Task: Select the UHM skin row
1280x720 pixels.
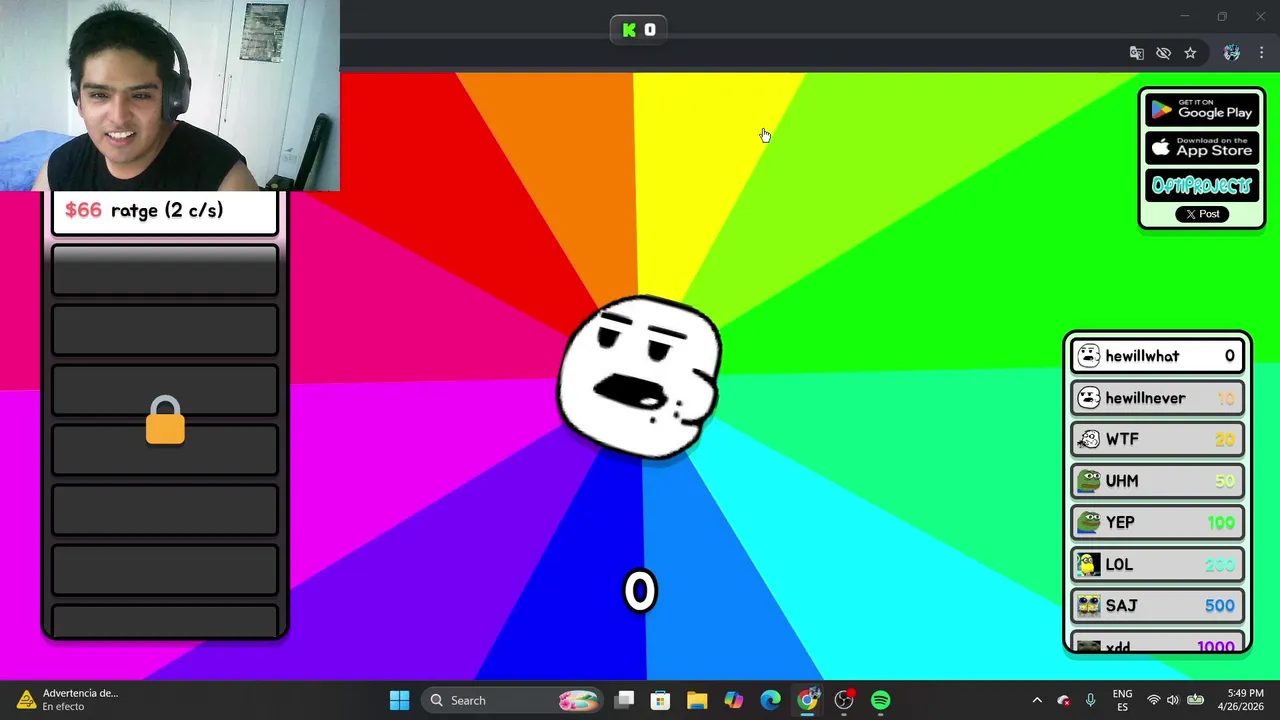Action: pyautogui.click(x=1157, y=481)
